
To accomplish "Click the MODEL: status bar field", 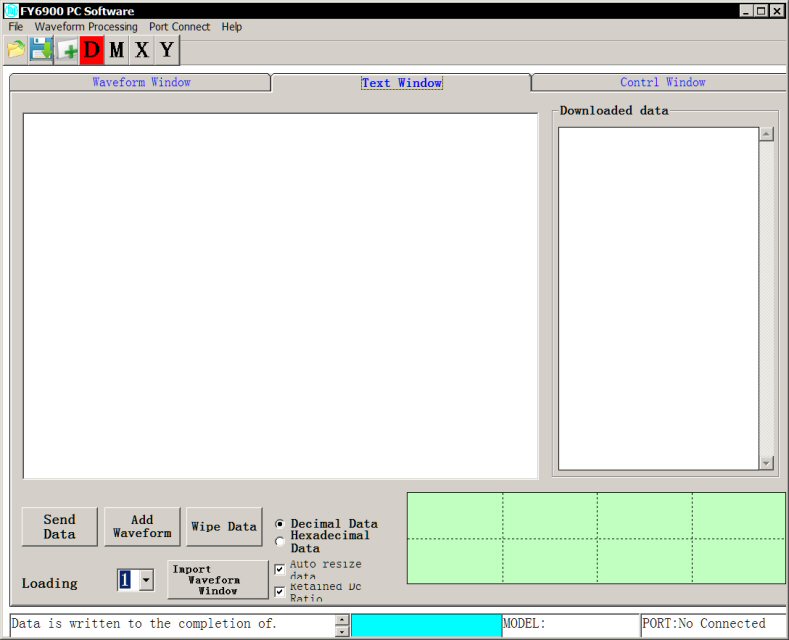I will (x=571, y=625).
